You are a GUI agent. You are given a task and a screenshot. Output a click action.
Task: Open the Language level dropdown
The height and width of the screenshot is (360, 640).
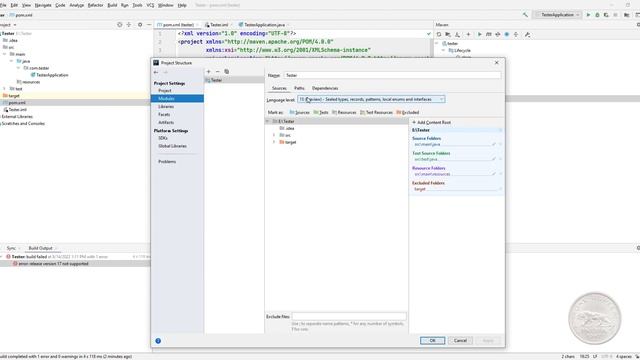371,100
